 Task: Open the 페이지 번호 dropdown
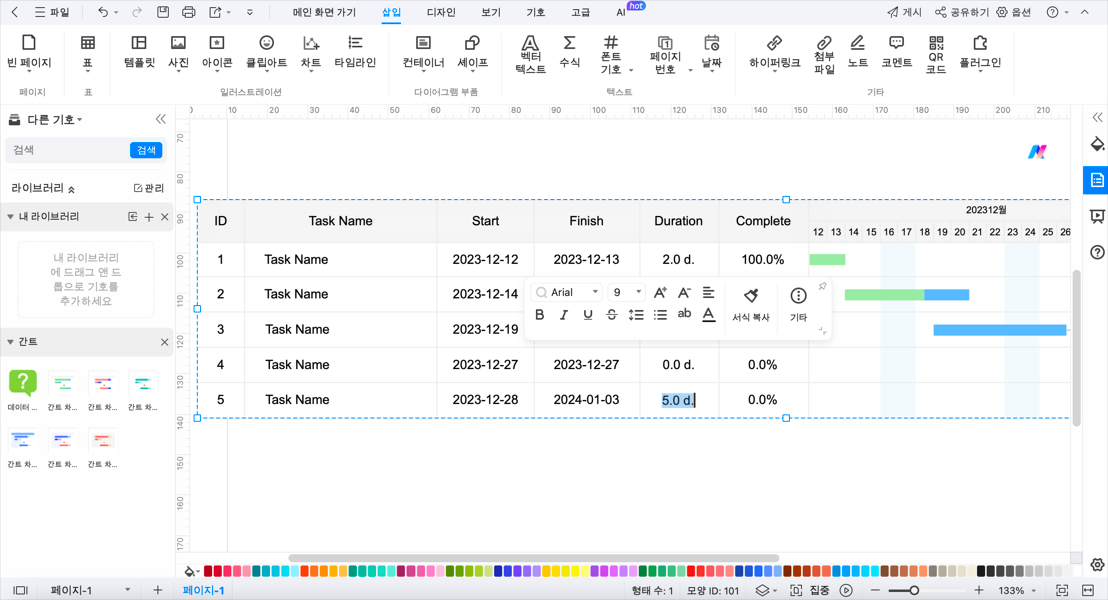click(x=690, y=70)
